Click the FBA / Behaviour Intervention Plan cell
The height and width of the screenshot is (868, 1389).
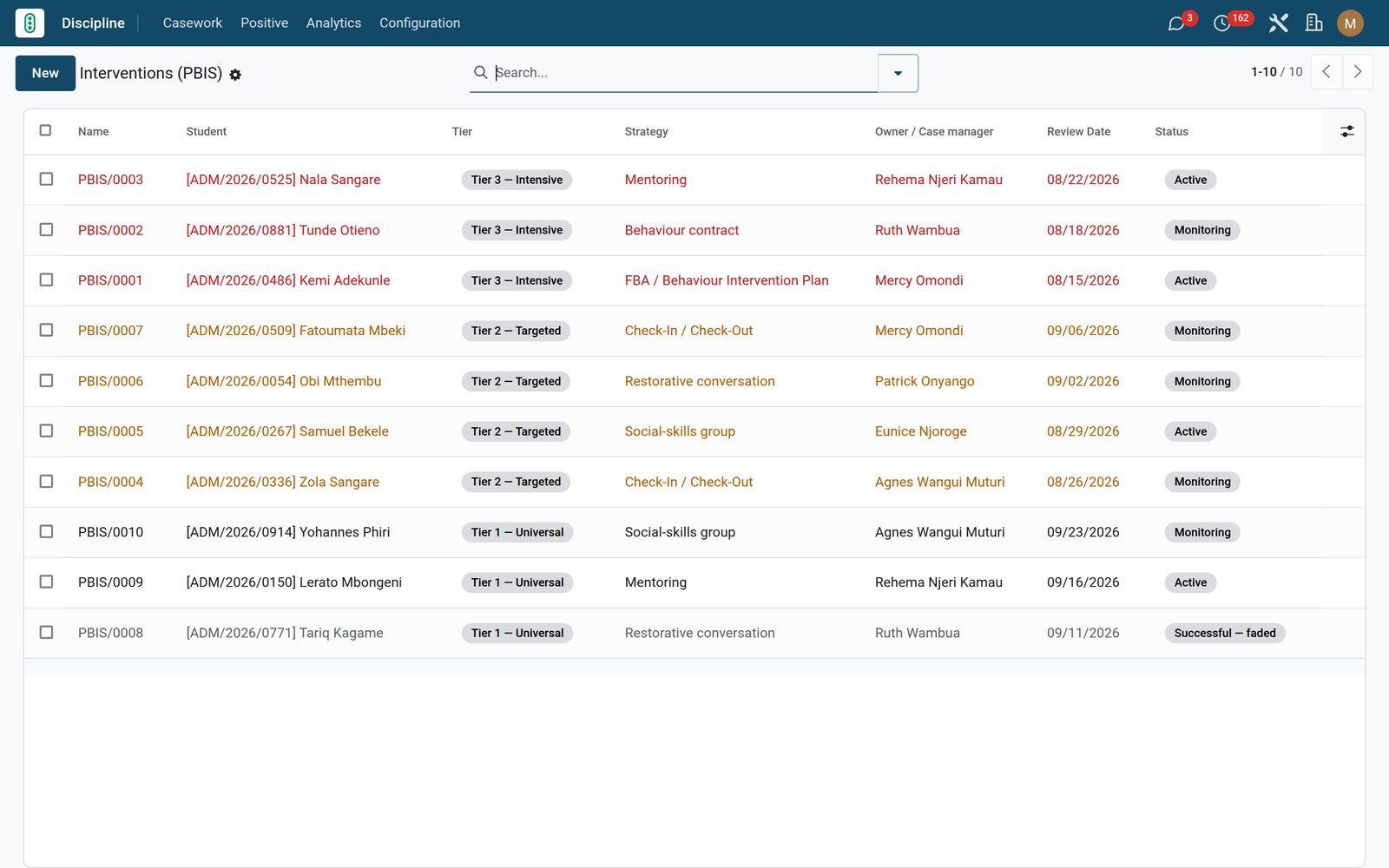[727, 280]
